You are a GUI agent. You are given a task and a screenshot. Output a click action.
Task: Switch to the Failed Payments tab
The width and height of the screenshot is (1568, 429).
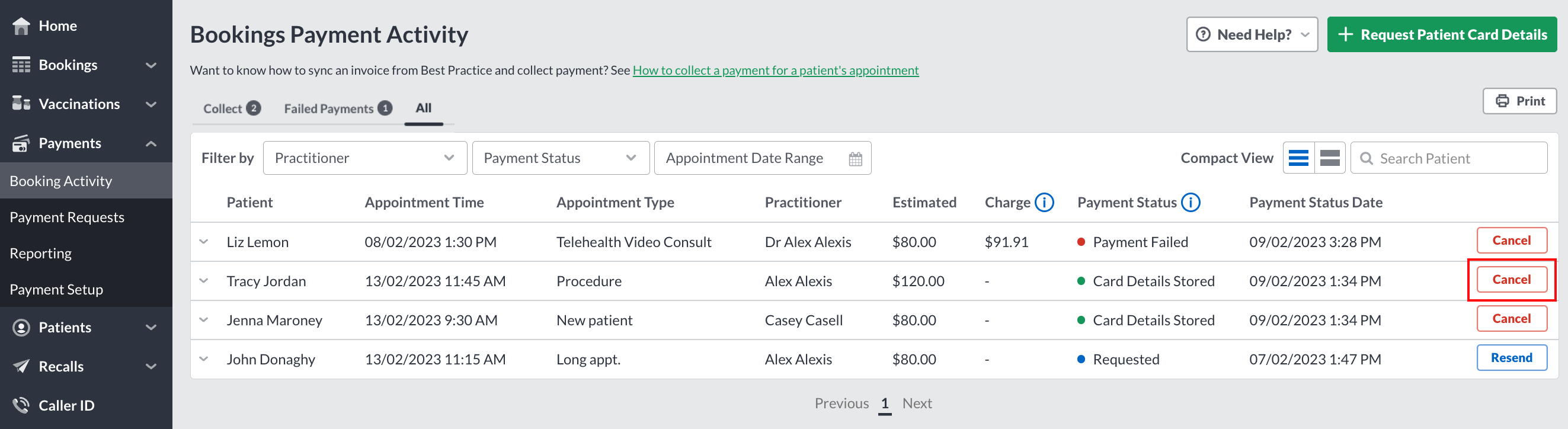(338, 108)
